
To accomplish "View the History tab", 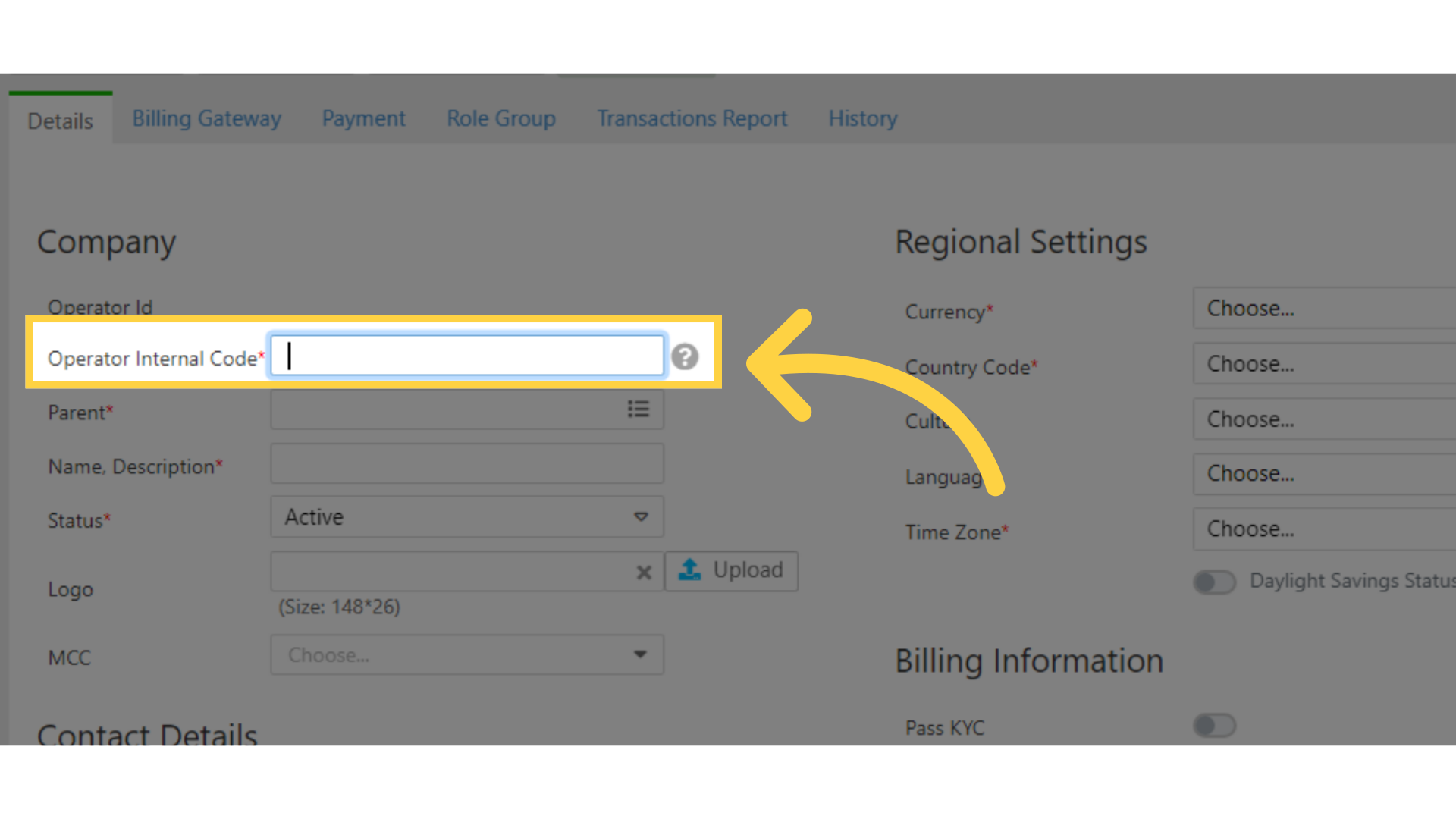I will pyautogui.click(x=862, y=119).
